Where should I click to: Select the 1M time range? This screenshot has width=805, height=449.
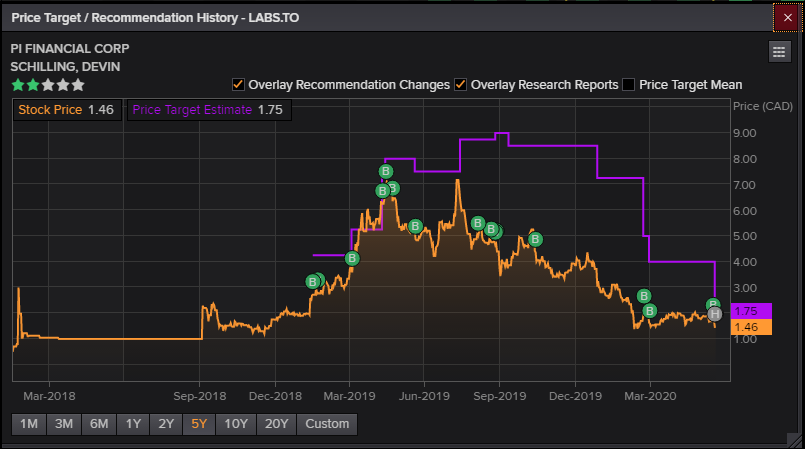coord(29,424)
